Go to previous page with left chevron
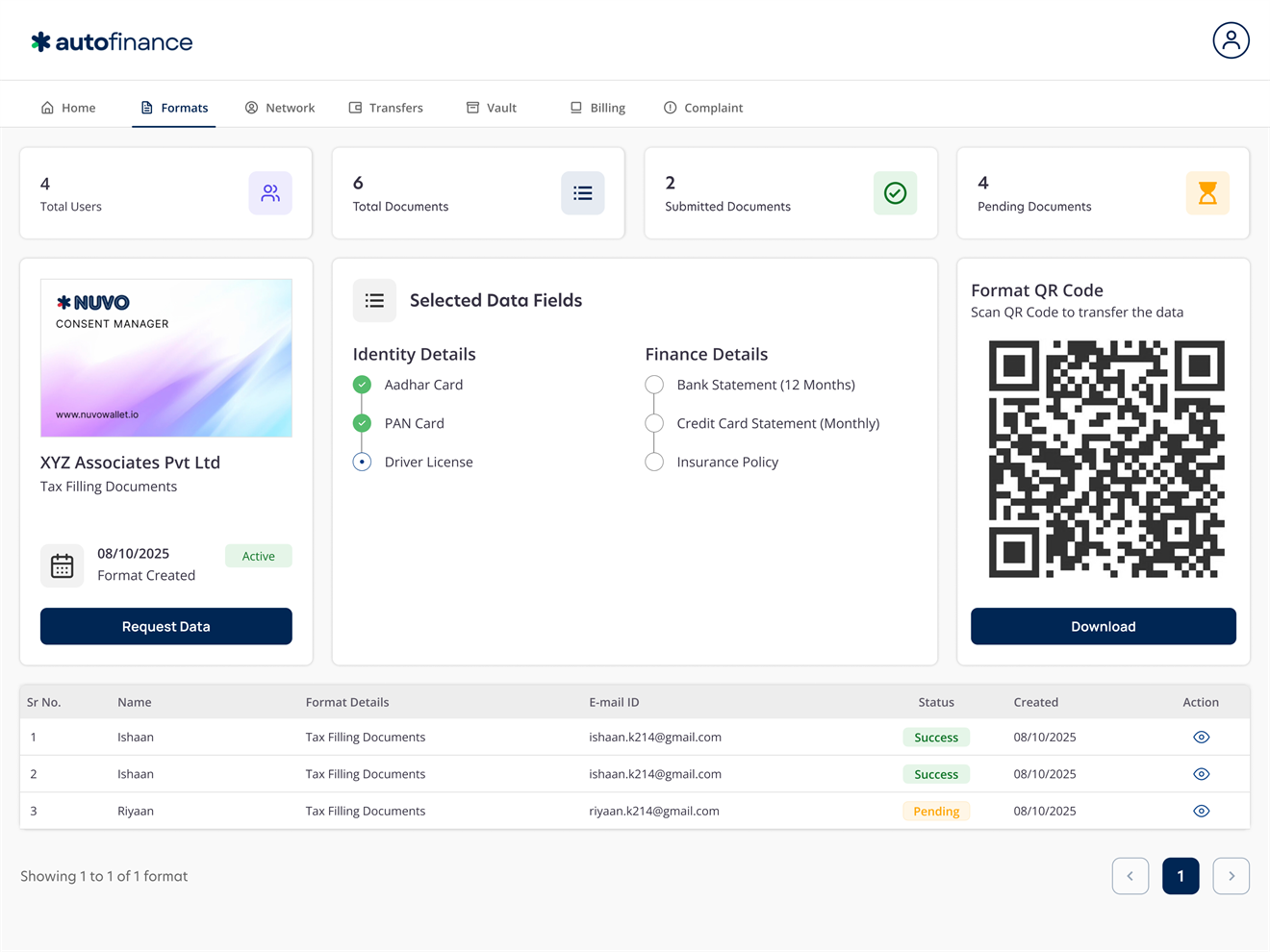The image size is (1270, 952). pyautogui.click(x=1130, y=876)
